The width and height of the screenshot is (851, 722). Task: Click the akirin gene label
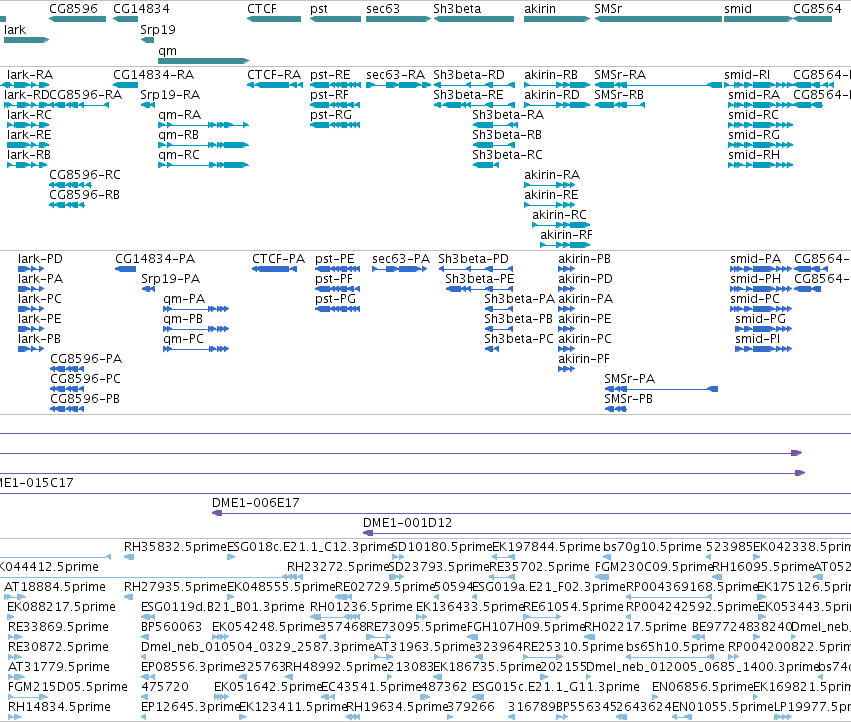[539, 9]
